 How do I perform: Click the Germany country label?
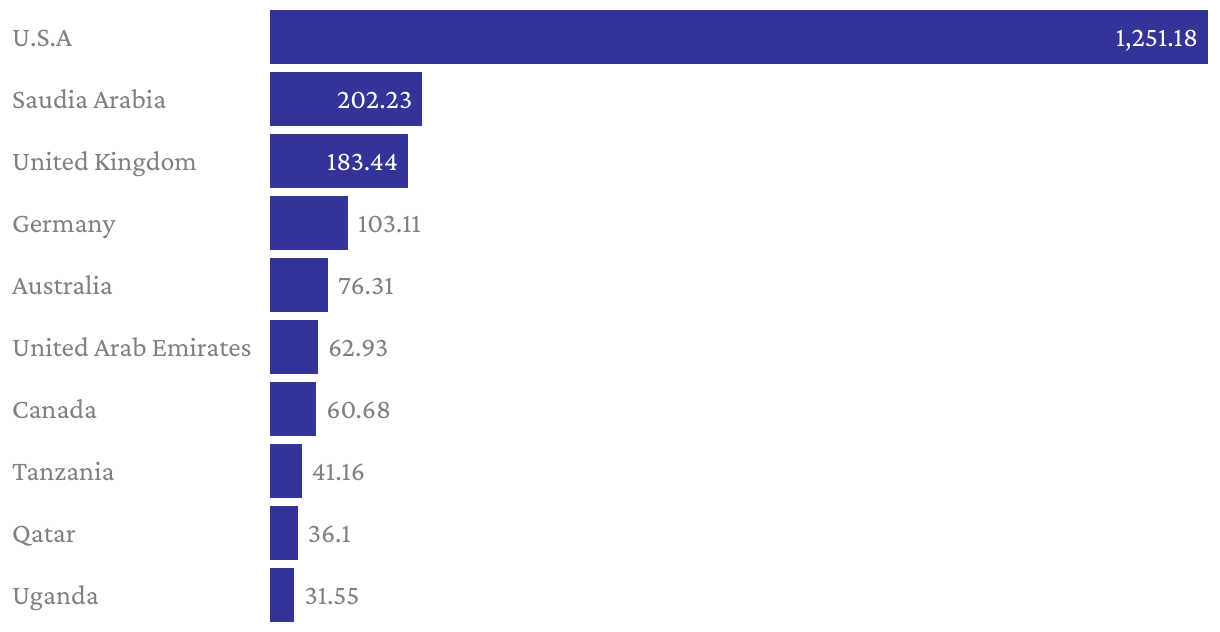pos(64,225)
